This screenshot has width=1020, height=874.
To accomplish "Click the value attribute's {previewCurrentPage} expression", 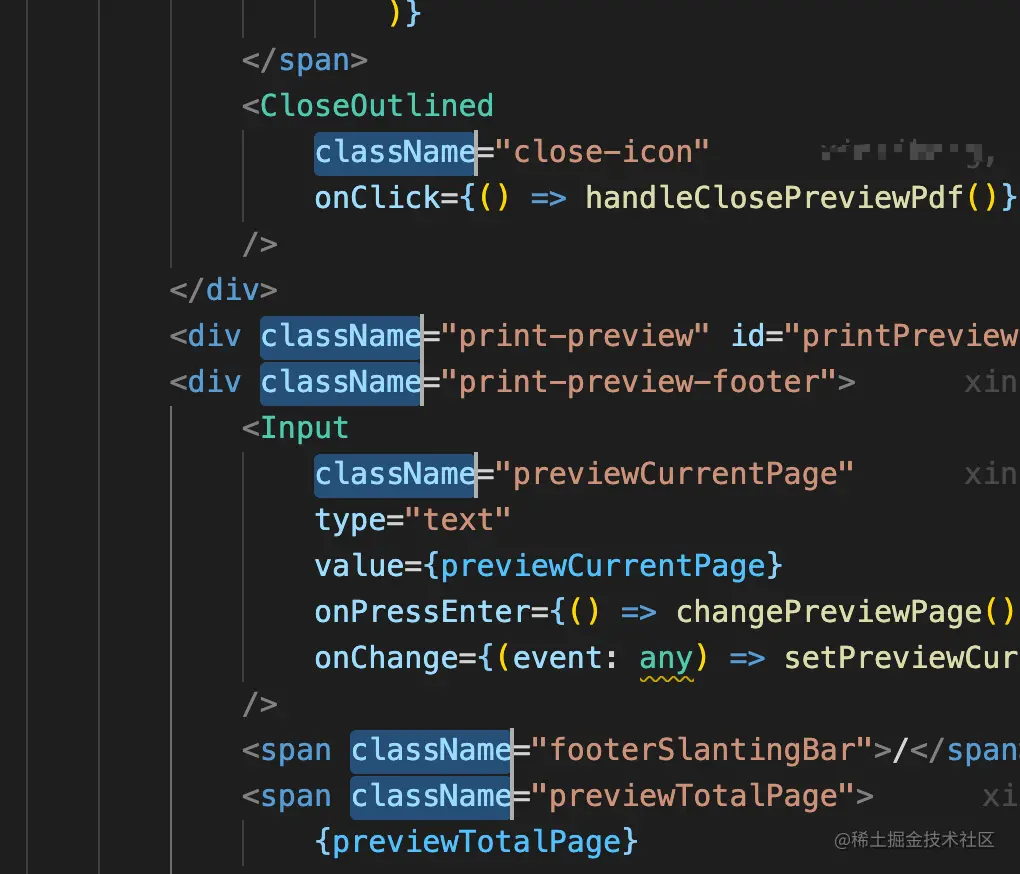I will (602, 566).
